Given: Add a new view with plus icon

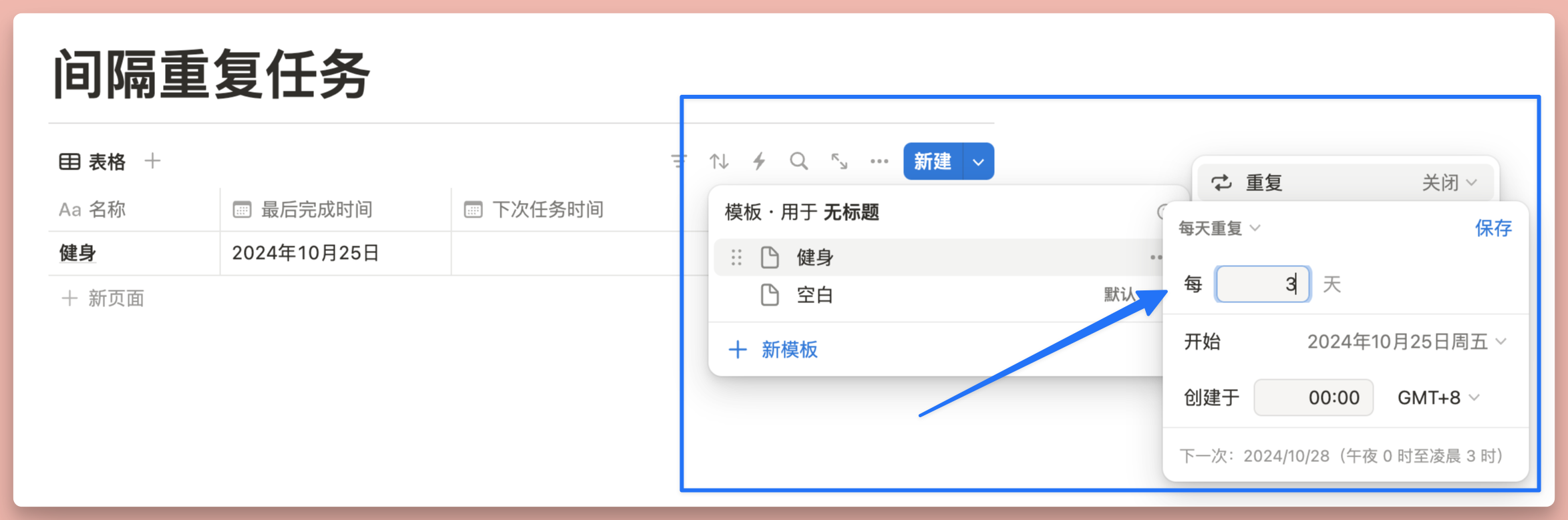Looking at the screenshot, I should click(152, 161).
